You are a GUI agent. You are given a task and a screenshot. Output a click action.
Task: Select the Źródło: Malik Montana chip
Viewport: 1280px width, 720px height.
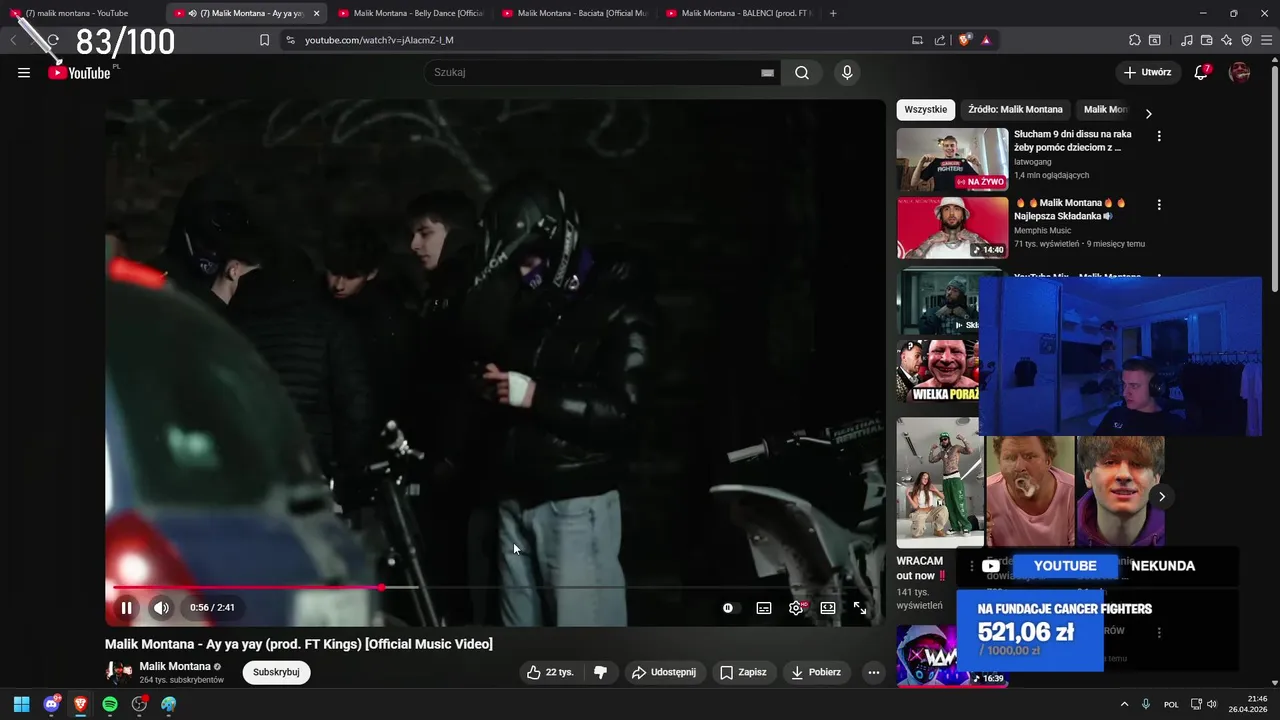click(1015, 110)
